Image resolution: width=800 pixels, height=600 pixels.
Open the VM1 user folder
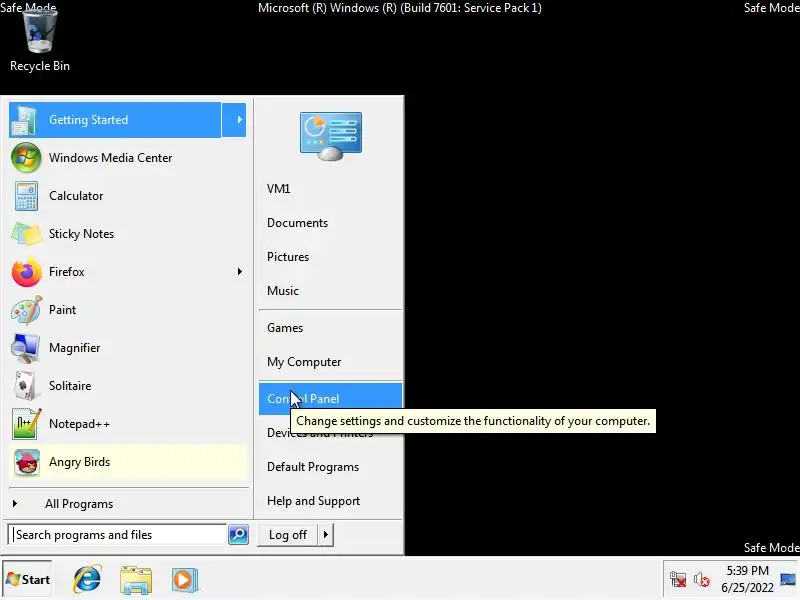point(279,189)
